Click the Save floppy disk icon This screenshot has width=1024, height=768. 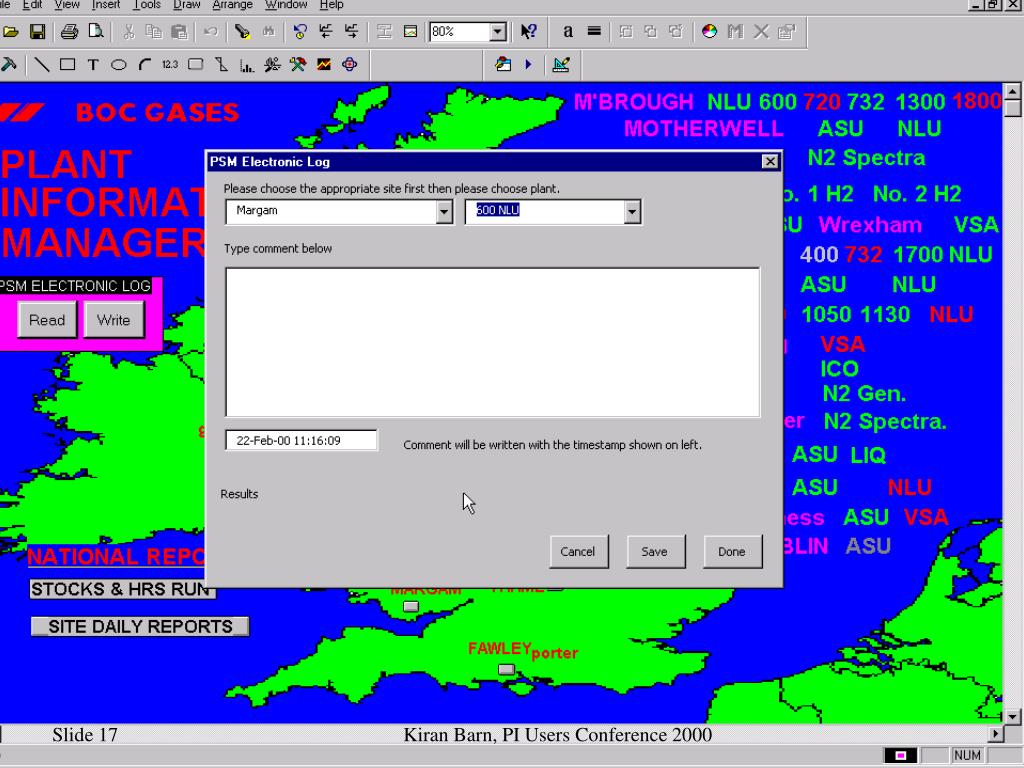pyautogui.click(x=37, y=31)
